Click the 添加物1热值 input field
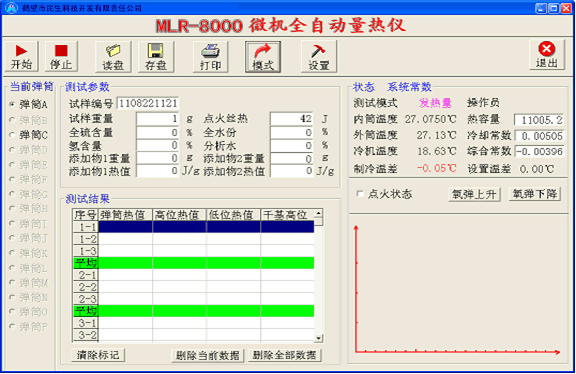 (158, 171)
